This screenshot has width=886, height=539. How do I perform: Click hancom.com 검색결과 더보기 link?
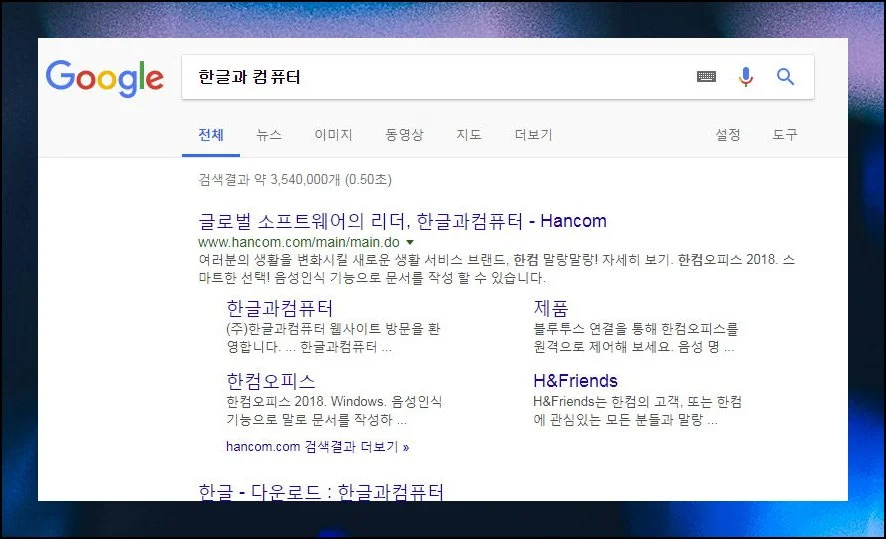(x=317, y=446)
